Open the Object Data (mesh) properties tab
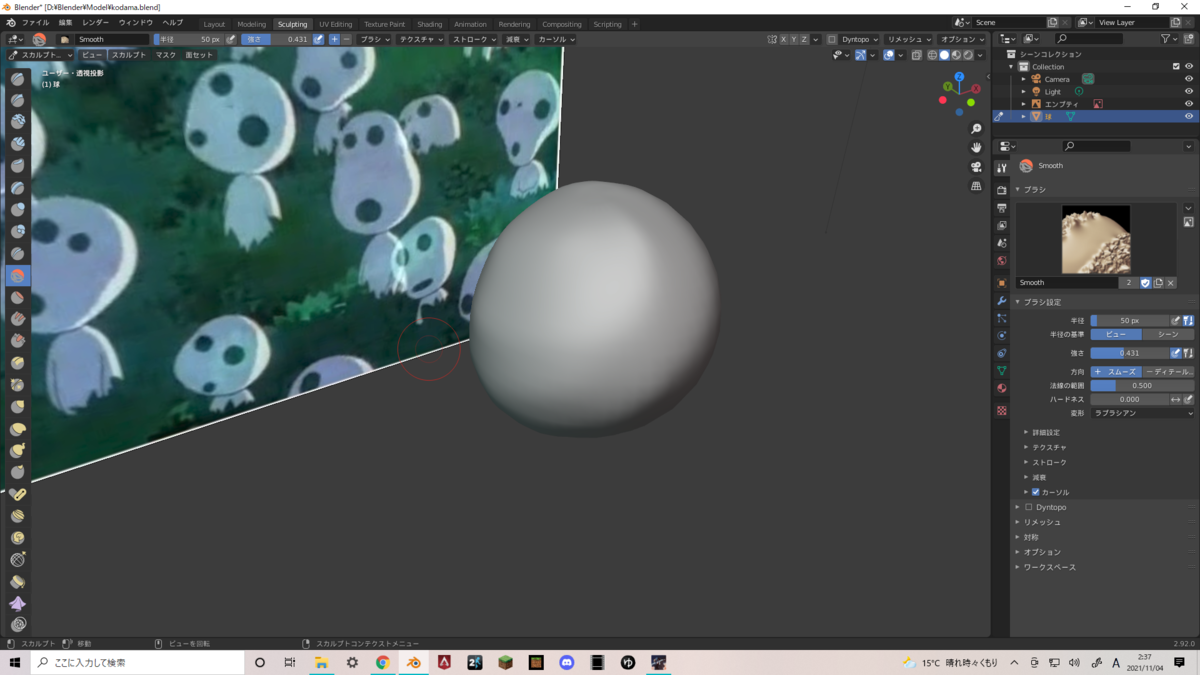Image resolution: width=1200 pixels, height=675 pixels. click(1002, 371)
